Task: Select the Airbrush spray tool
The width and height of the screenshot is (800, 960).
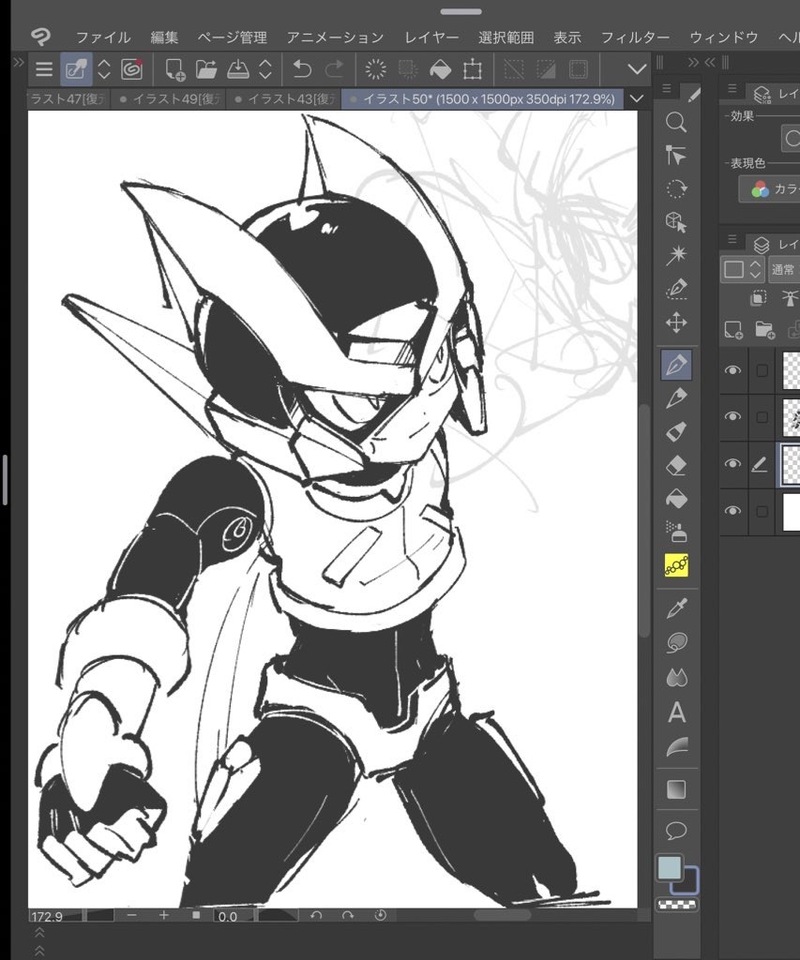Action: [x=676, y=531]
